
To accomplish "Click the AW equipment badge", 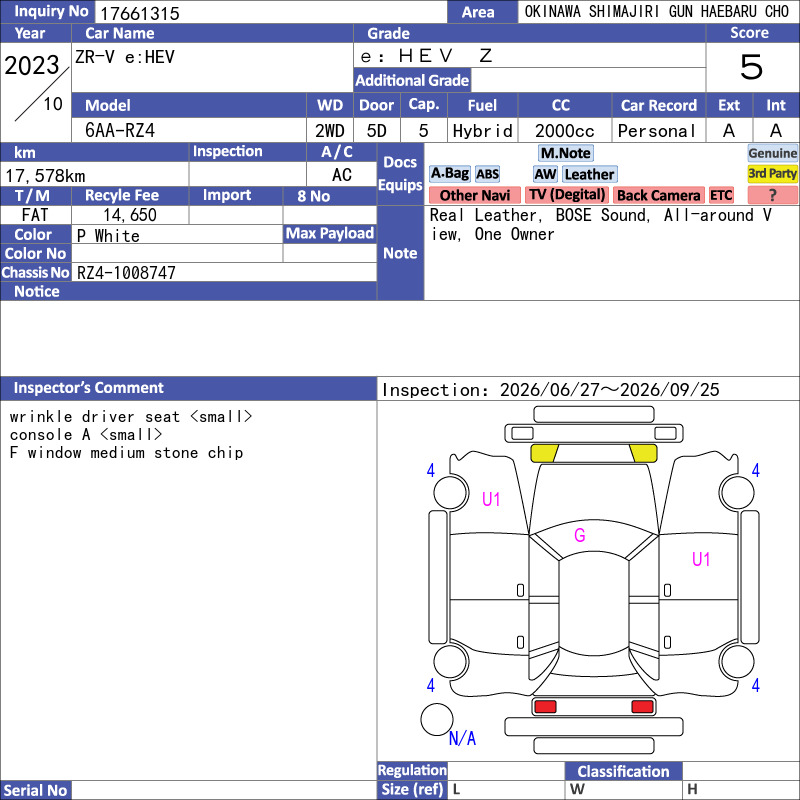I will coord(545,174).
